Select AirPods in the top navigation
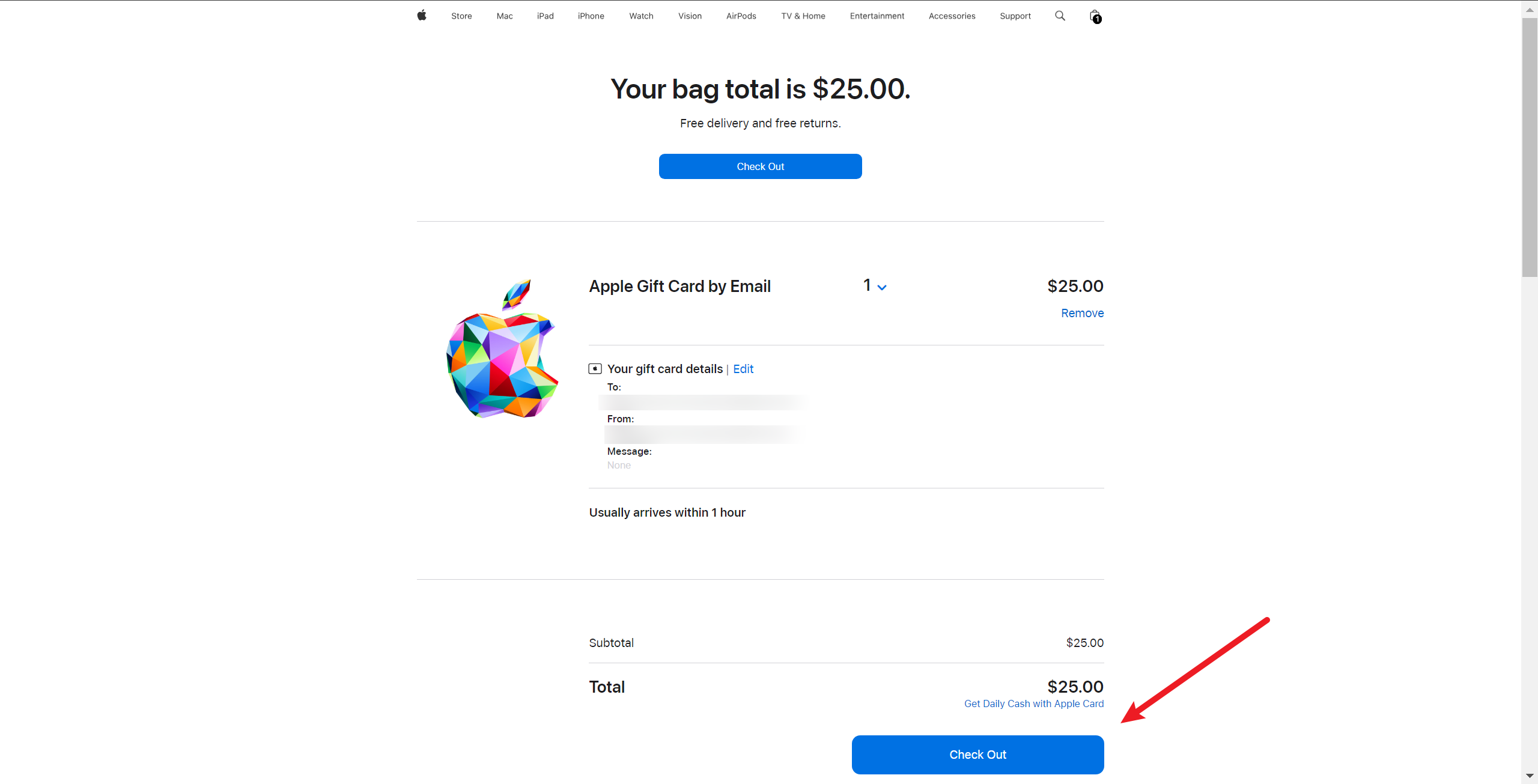 click(741, 16)
